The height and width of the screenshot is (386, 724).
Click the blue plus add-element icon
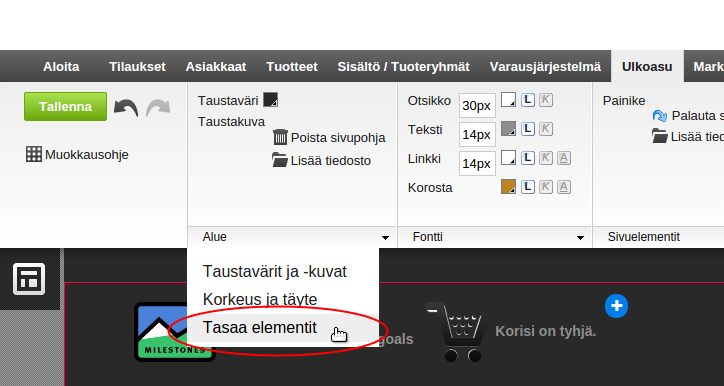[x=616, y=306]
